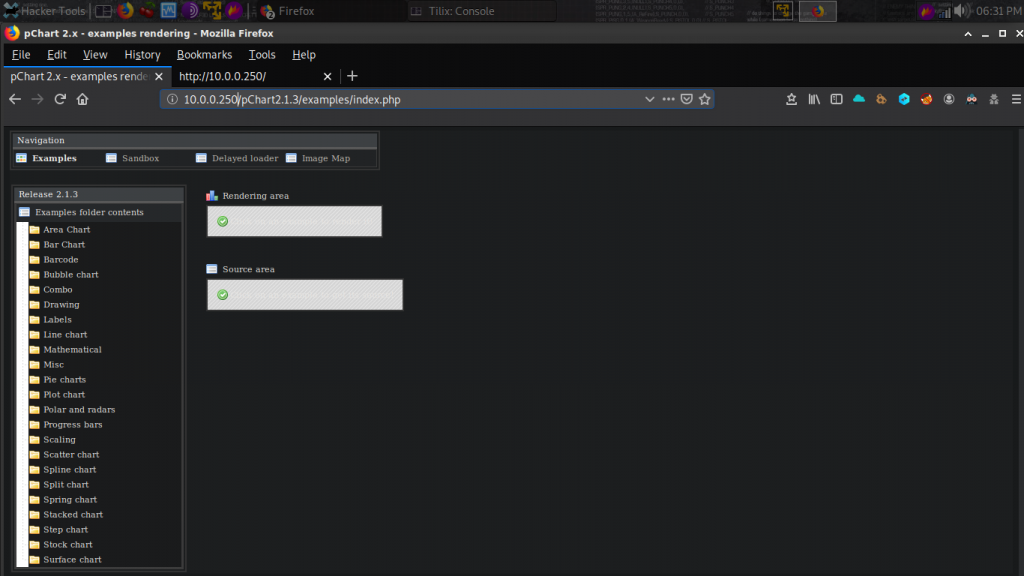Open the page actions three-dots menu
Viewport: 1024px width, 576px height.
[668, 99]
